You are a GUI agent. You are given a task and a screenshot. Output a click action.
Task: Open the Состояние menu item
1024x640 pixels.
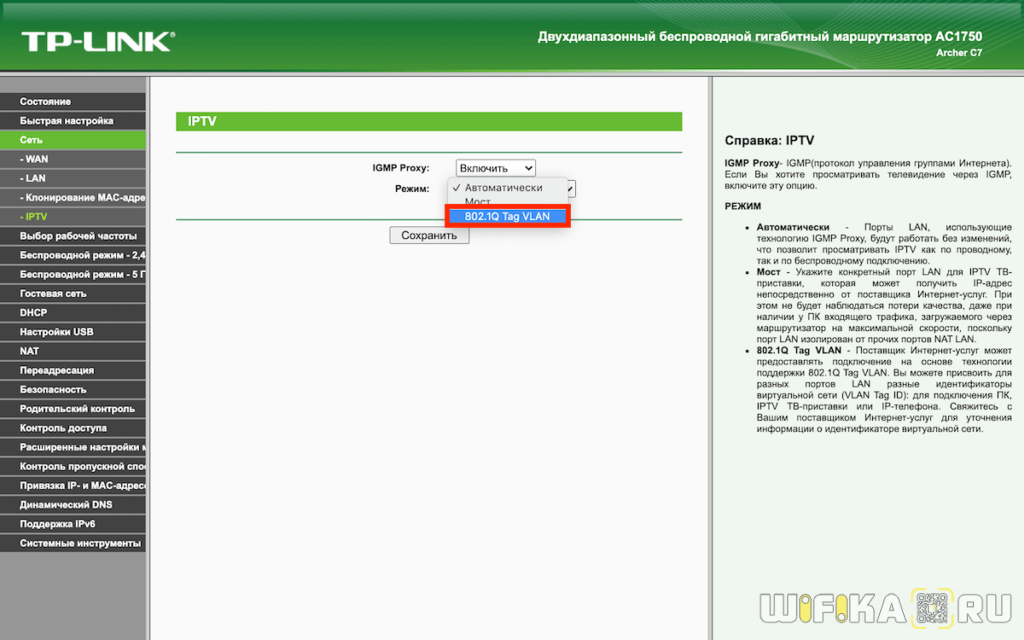coord(72,101)
